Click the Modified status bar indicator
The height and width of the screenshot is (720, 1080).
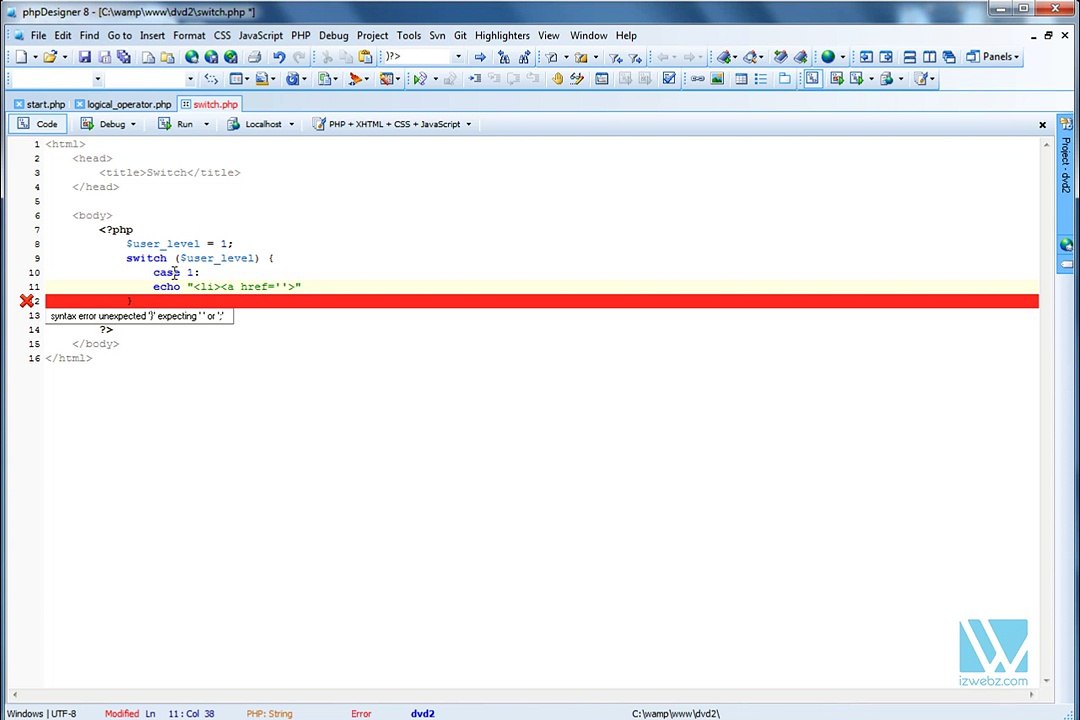[121, 714]
